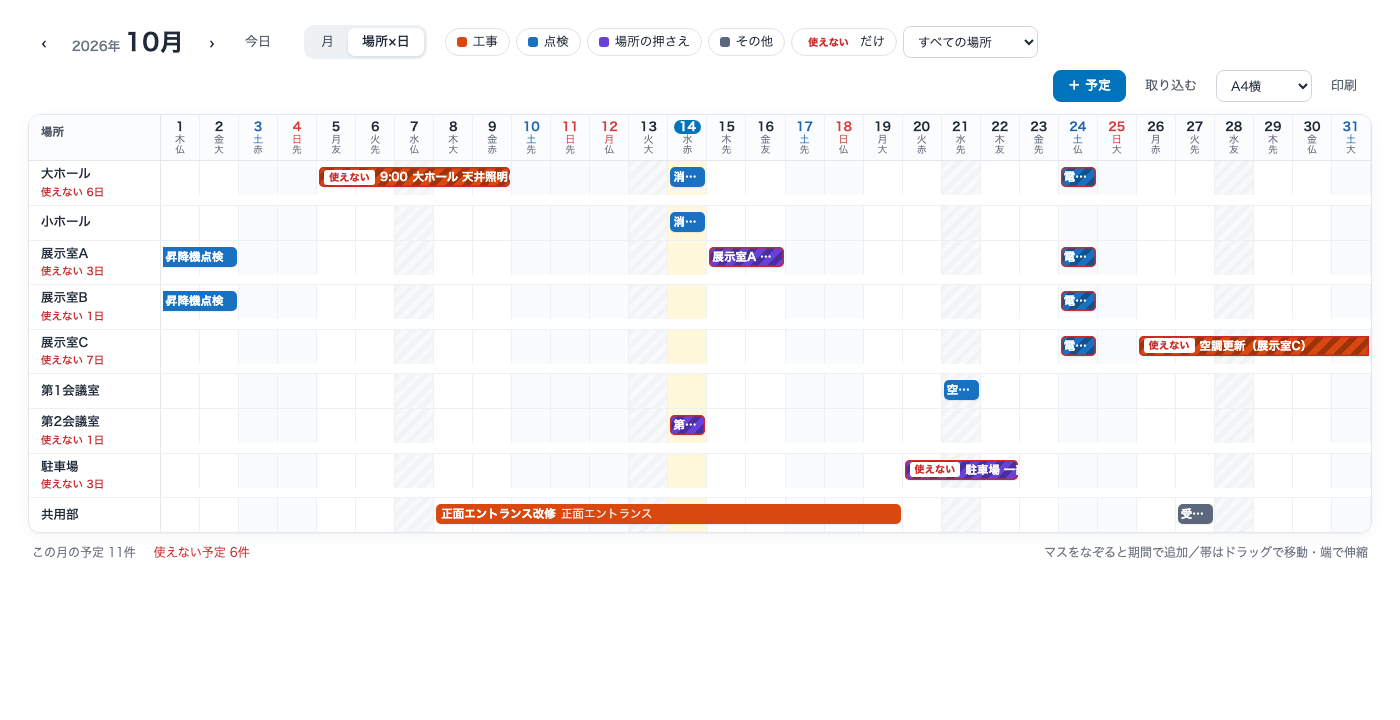
Task: Open the すべての場所 dropdown
Action: 970,42
